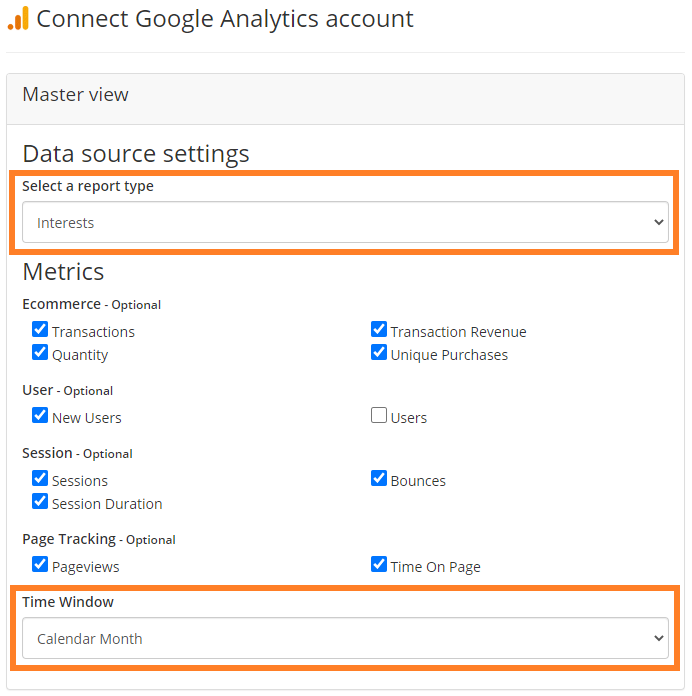Uncheck the Pageviews checkbox

click(40, 565)
